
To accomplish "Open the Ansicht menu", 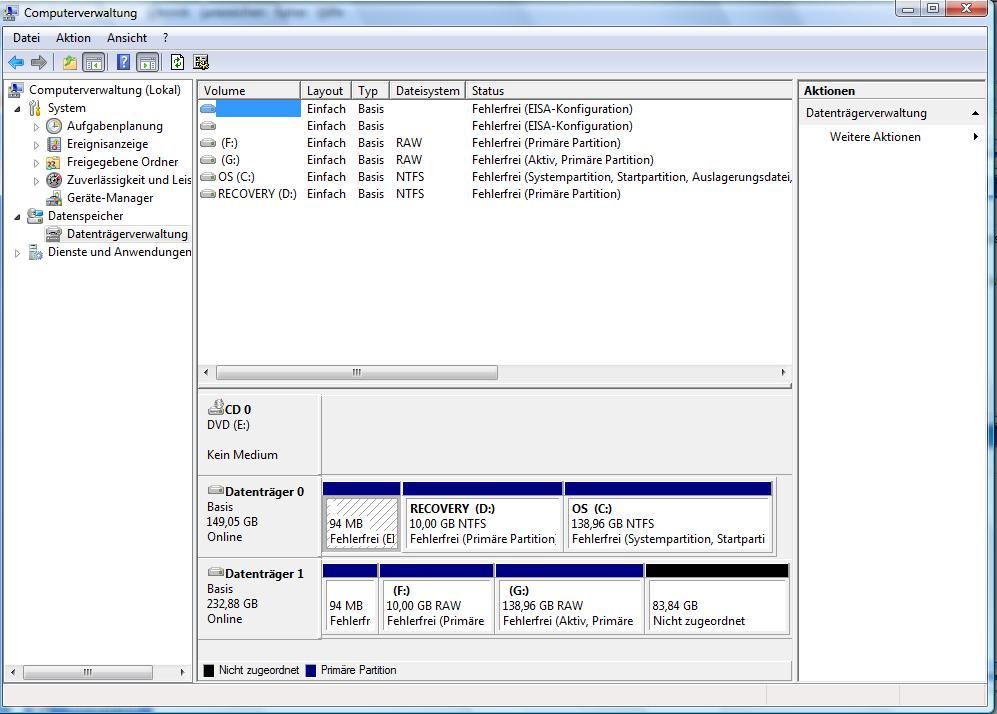I will (x=127, y=38).
